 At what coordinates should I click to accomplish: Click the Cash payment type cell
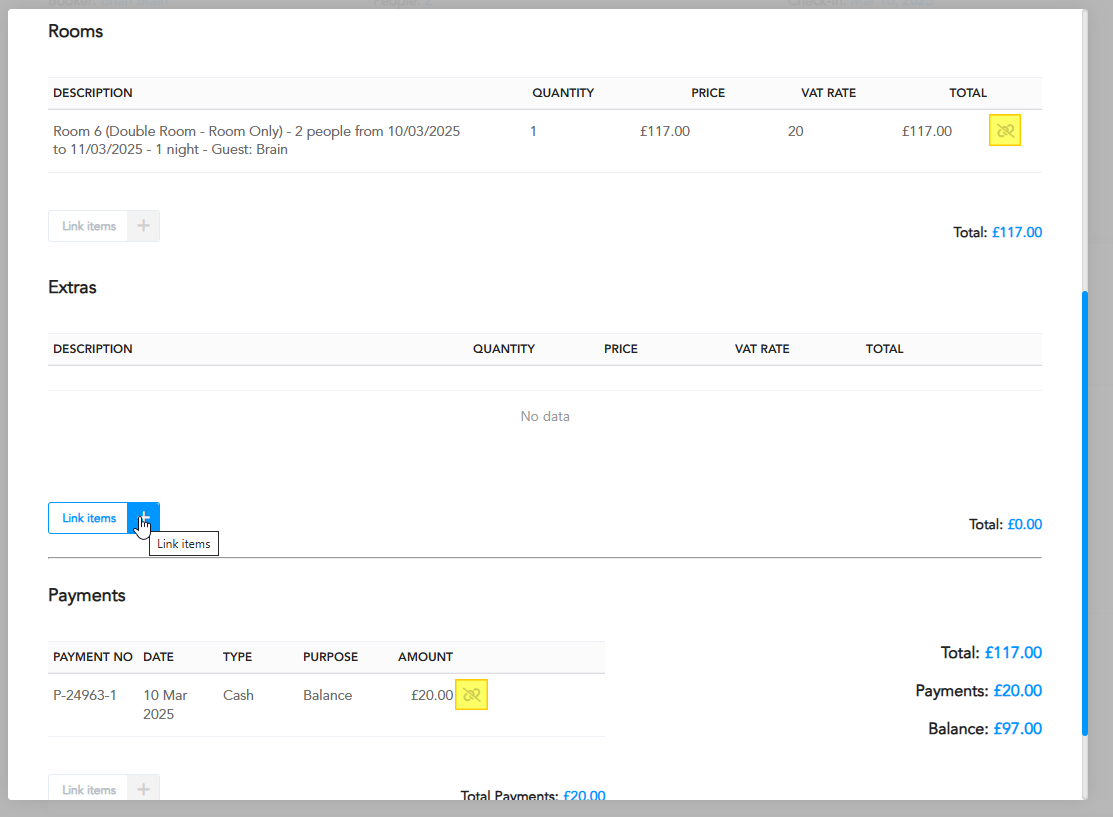238,695
